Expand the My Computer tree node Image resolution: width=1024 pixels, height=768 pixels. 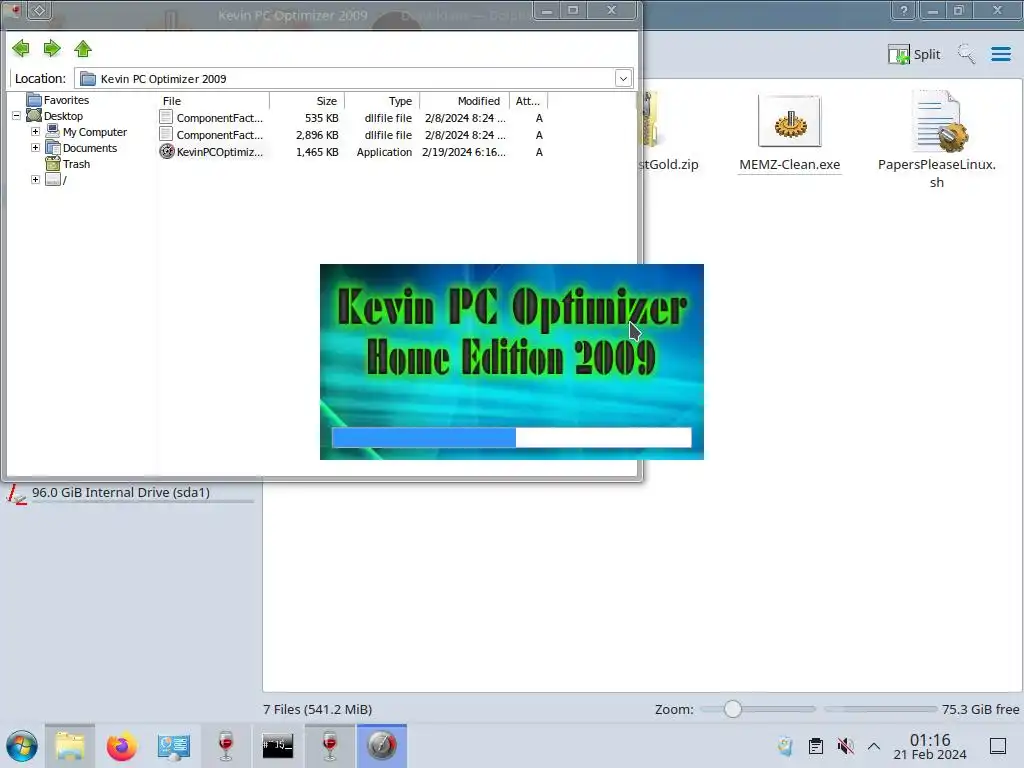click(36, 132)
